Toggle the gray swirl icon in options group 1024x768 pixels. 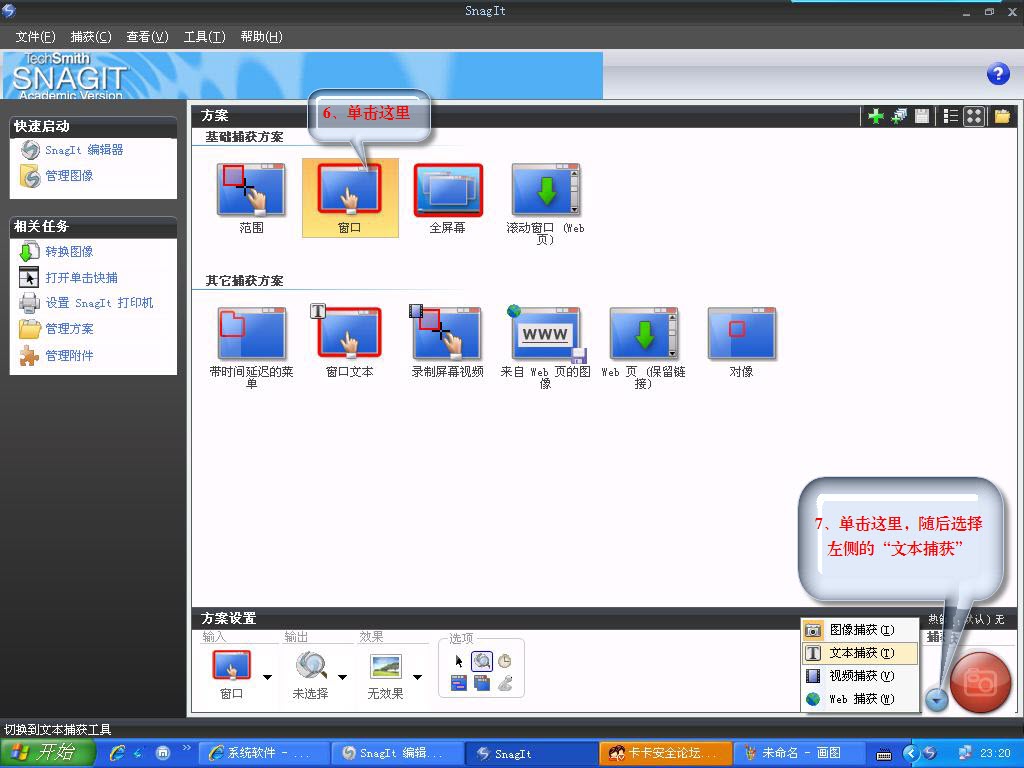[505, 684]
